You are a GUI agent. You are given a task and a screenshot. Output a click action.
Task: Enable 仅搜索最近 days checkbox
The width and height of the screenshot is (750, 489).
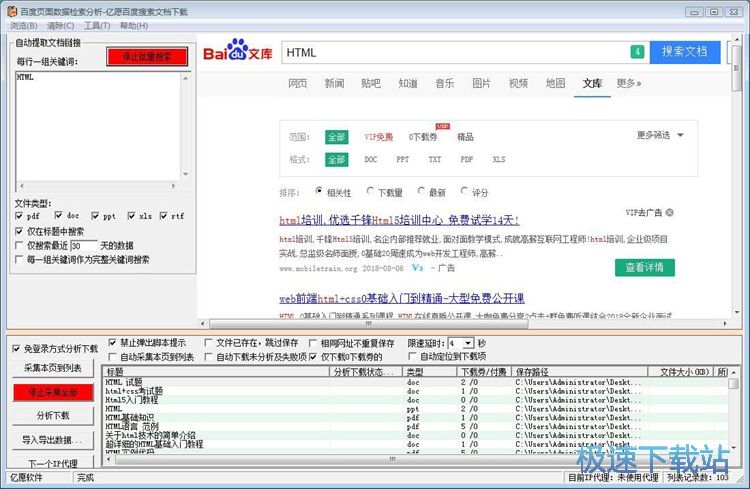19,245
